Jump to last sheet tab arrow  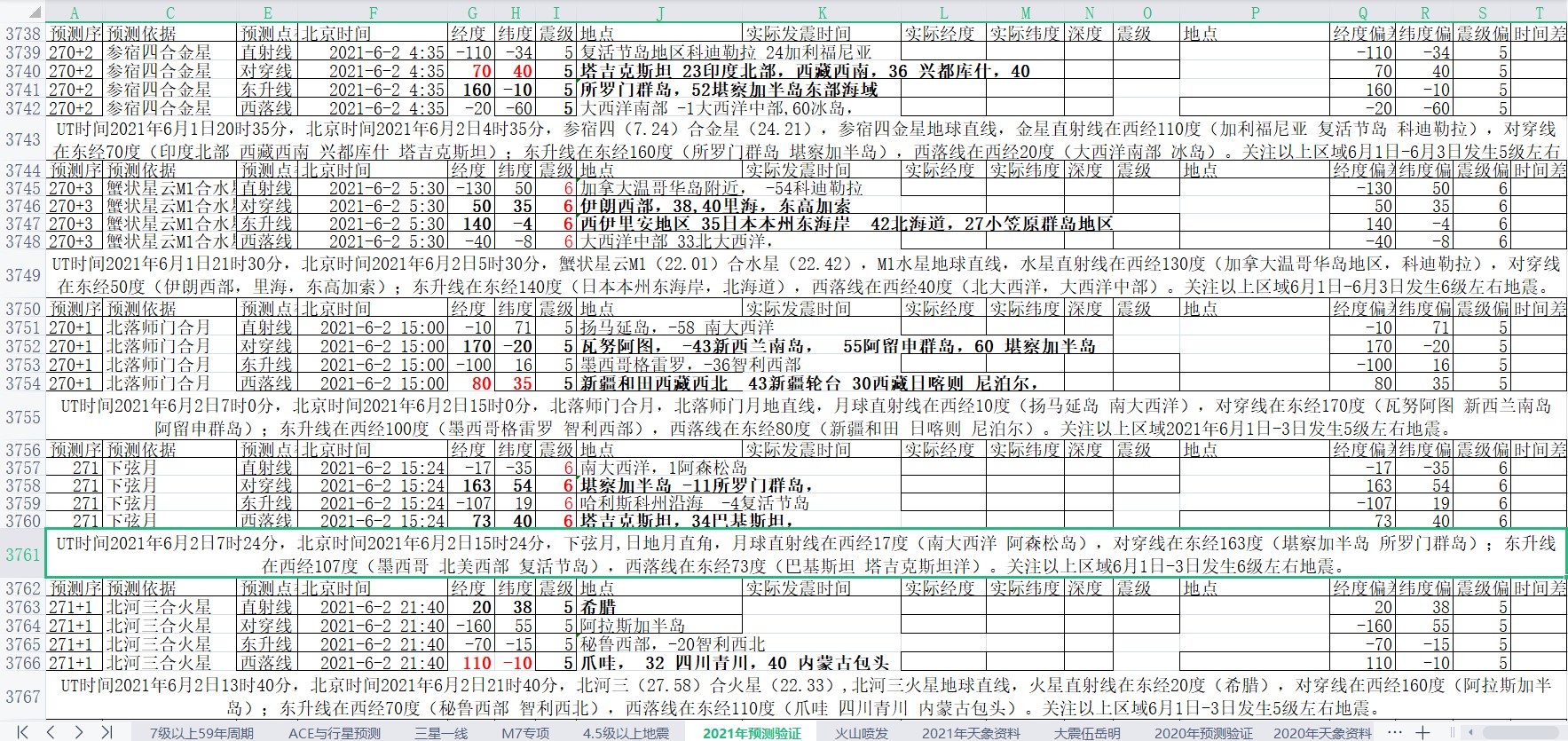(106, 732)
